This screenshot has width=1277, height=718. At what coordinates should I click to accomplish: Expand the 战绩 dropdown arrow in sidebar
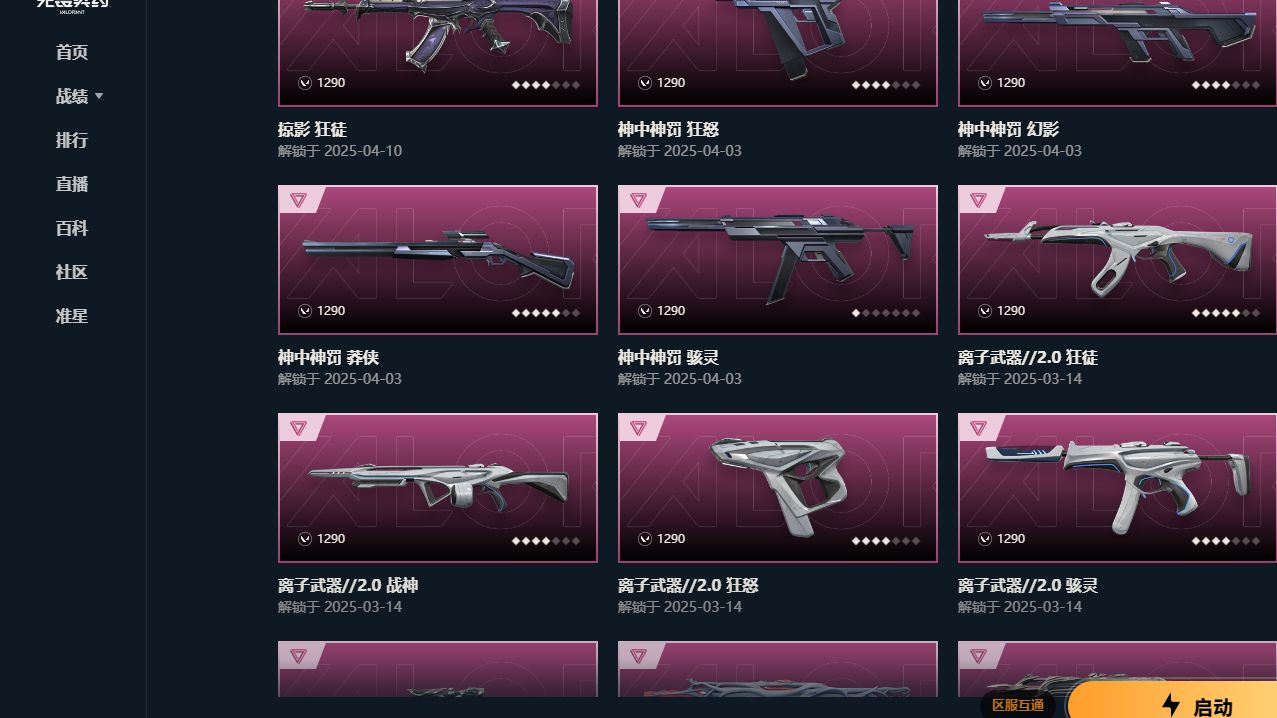pos(99,97)
